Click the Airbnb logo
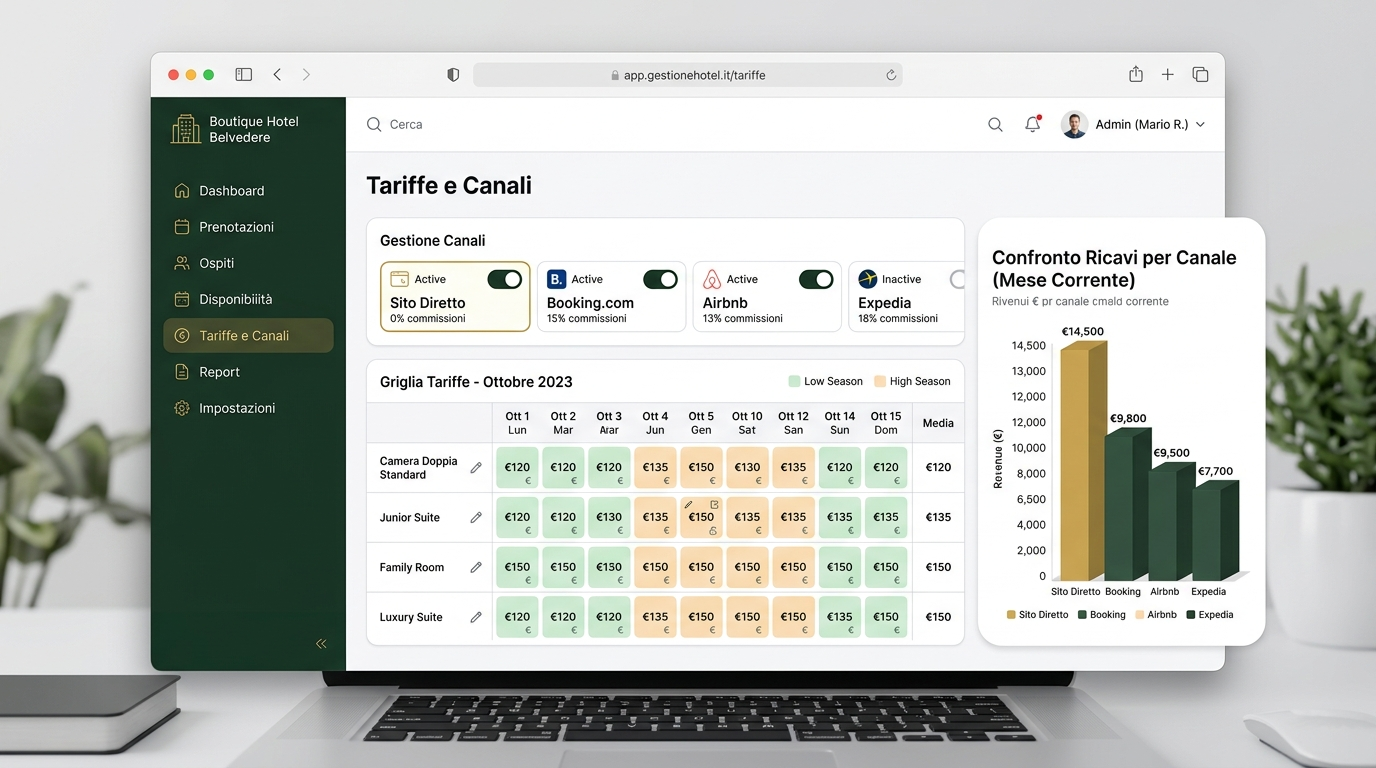 pos(712,279)
